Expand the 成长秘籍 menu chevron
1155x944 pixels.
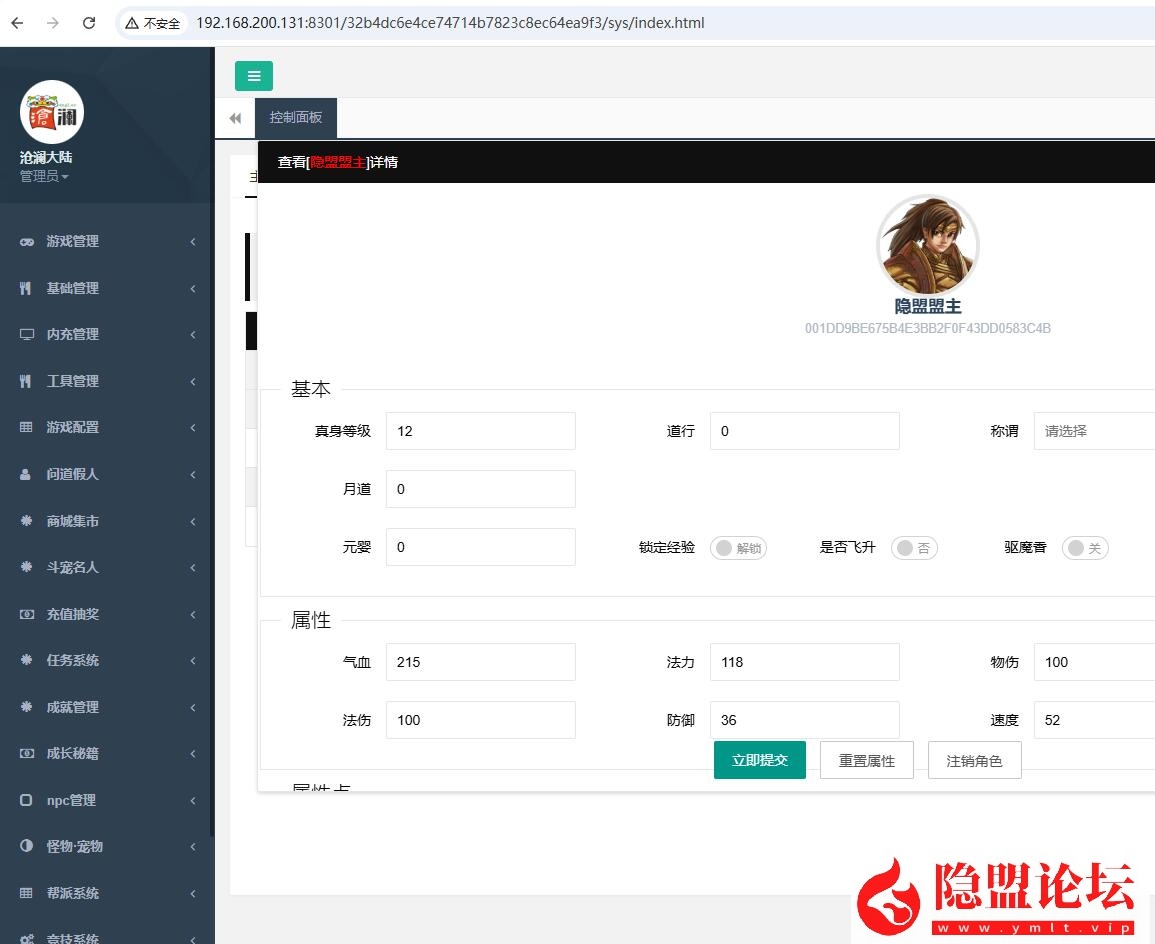(x=193, y=753)
